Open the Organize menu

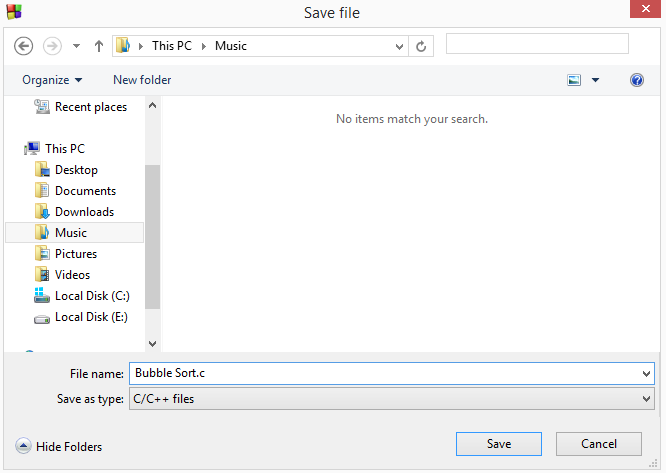52,80
